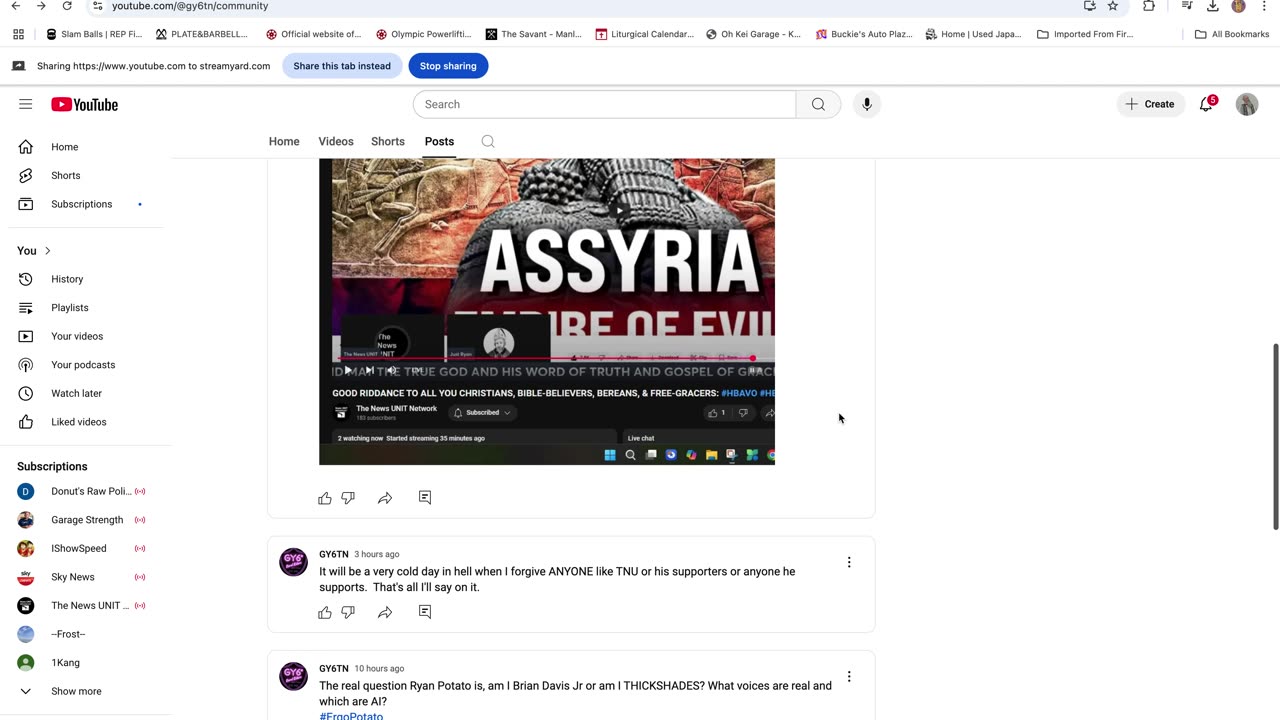
Task: Open Your podcasts in sidebar
Action: coord(86,365)
